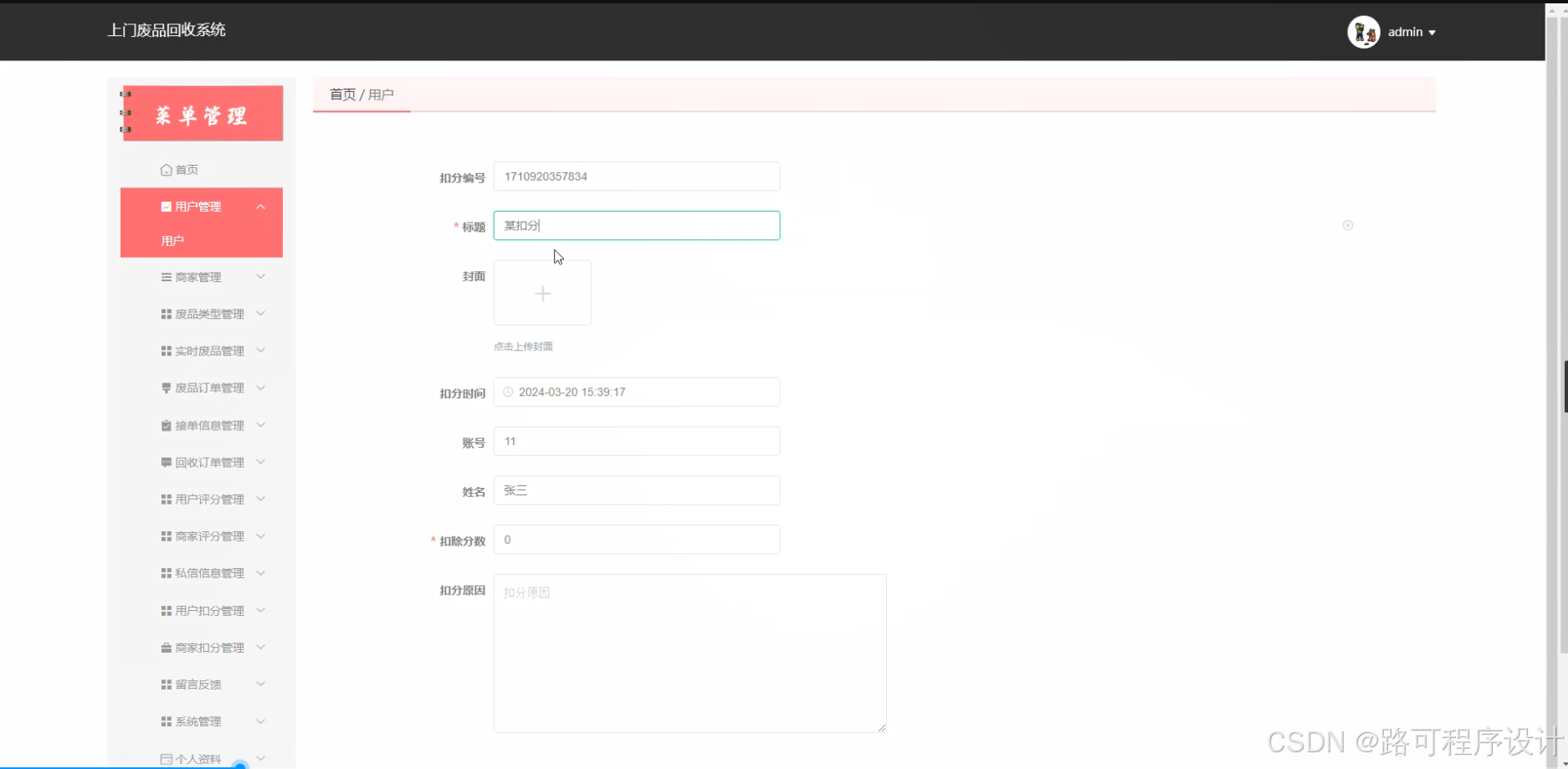Click the 留言反馈 grid icon
1568x769 pixels.
click(x=166, y=684)
